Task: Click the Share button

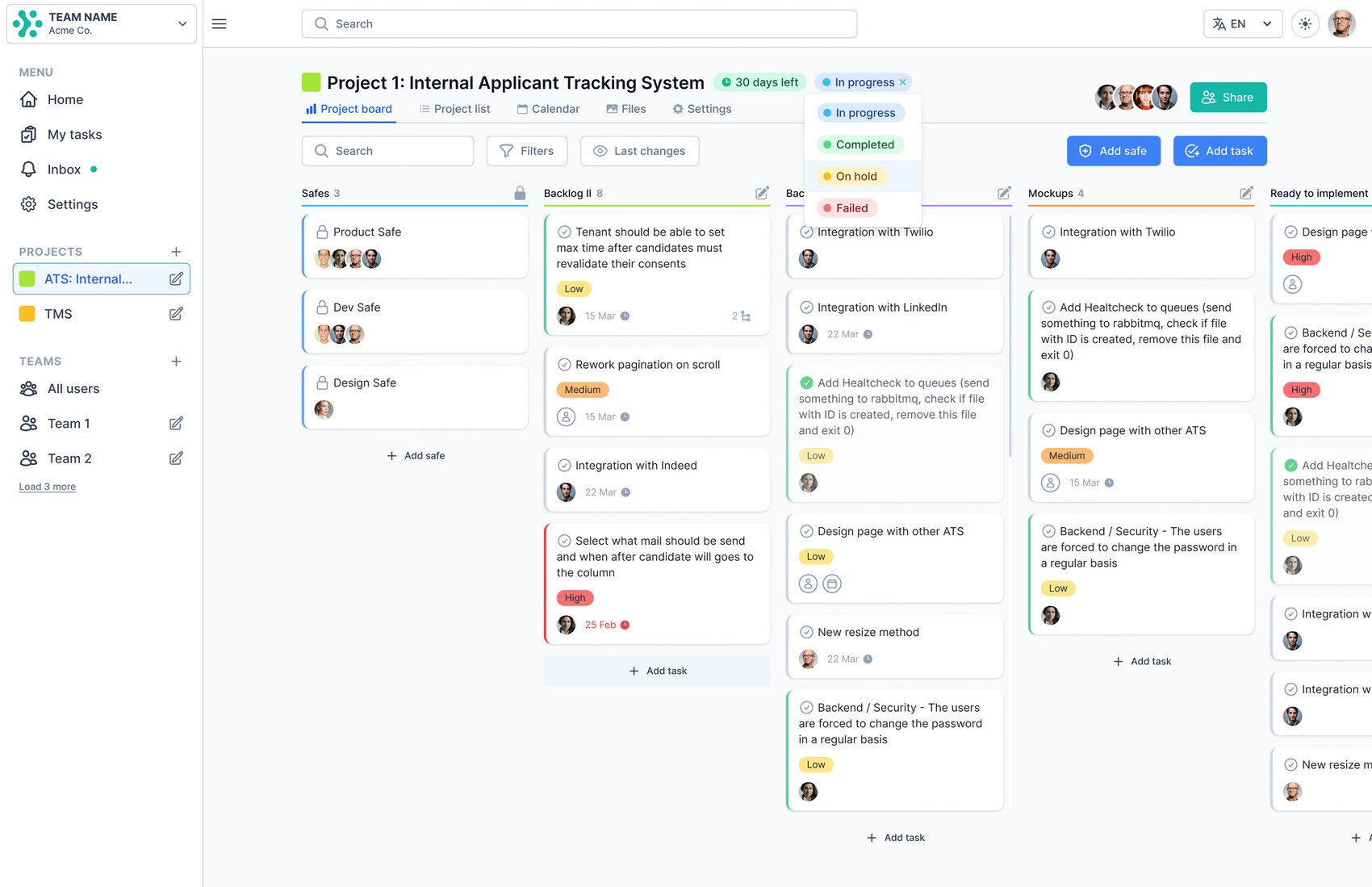Action: [x=1228, y=98]
